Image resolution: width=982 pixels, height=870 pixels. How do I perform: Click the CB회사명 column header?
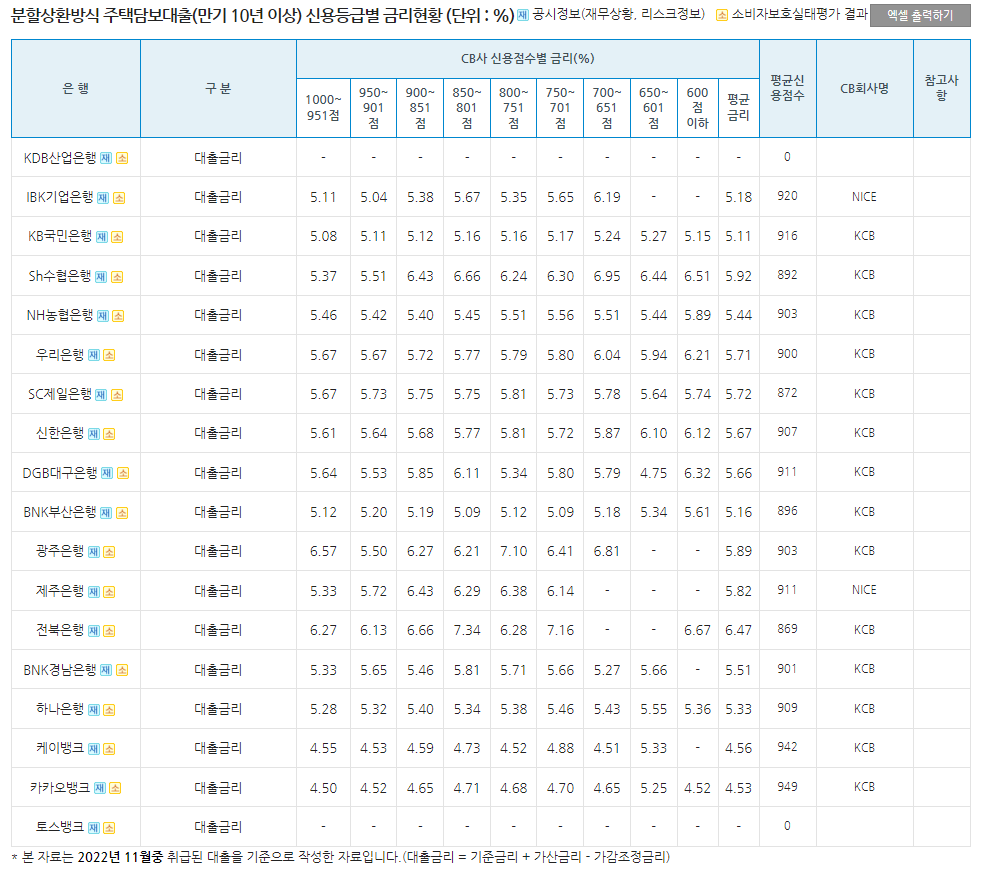point(864,88)
